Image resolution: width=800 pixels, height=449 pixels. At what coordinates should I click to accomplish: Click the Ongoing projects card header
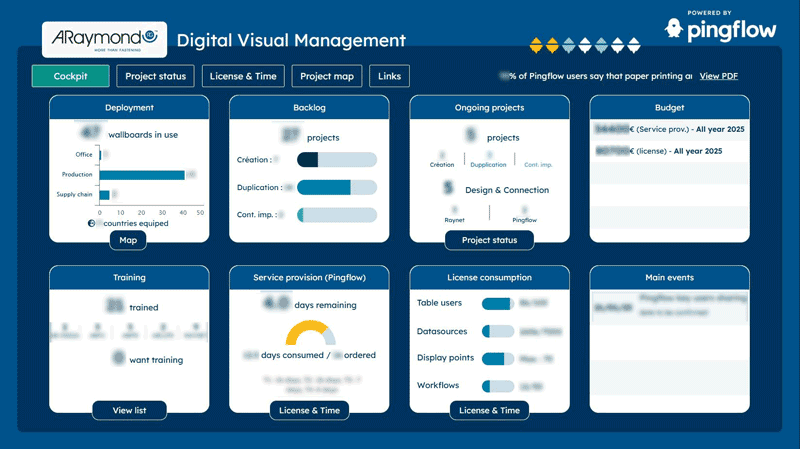(489, 108)
